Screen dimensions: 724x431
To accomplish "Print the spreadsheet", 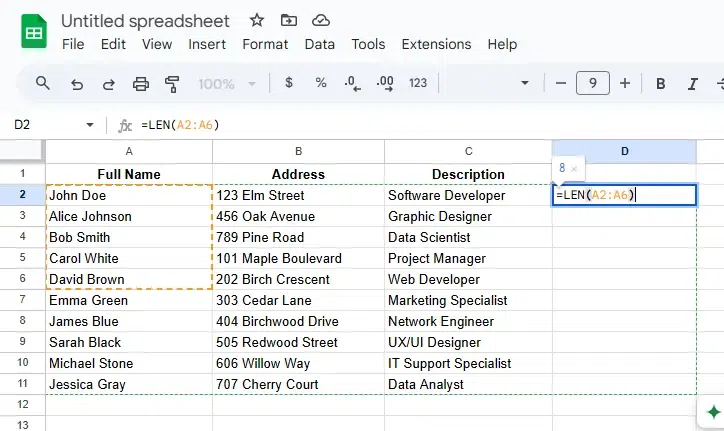I will (x=141, y=84).
